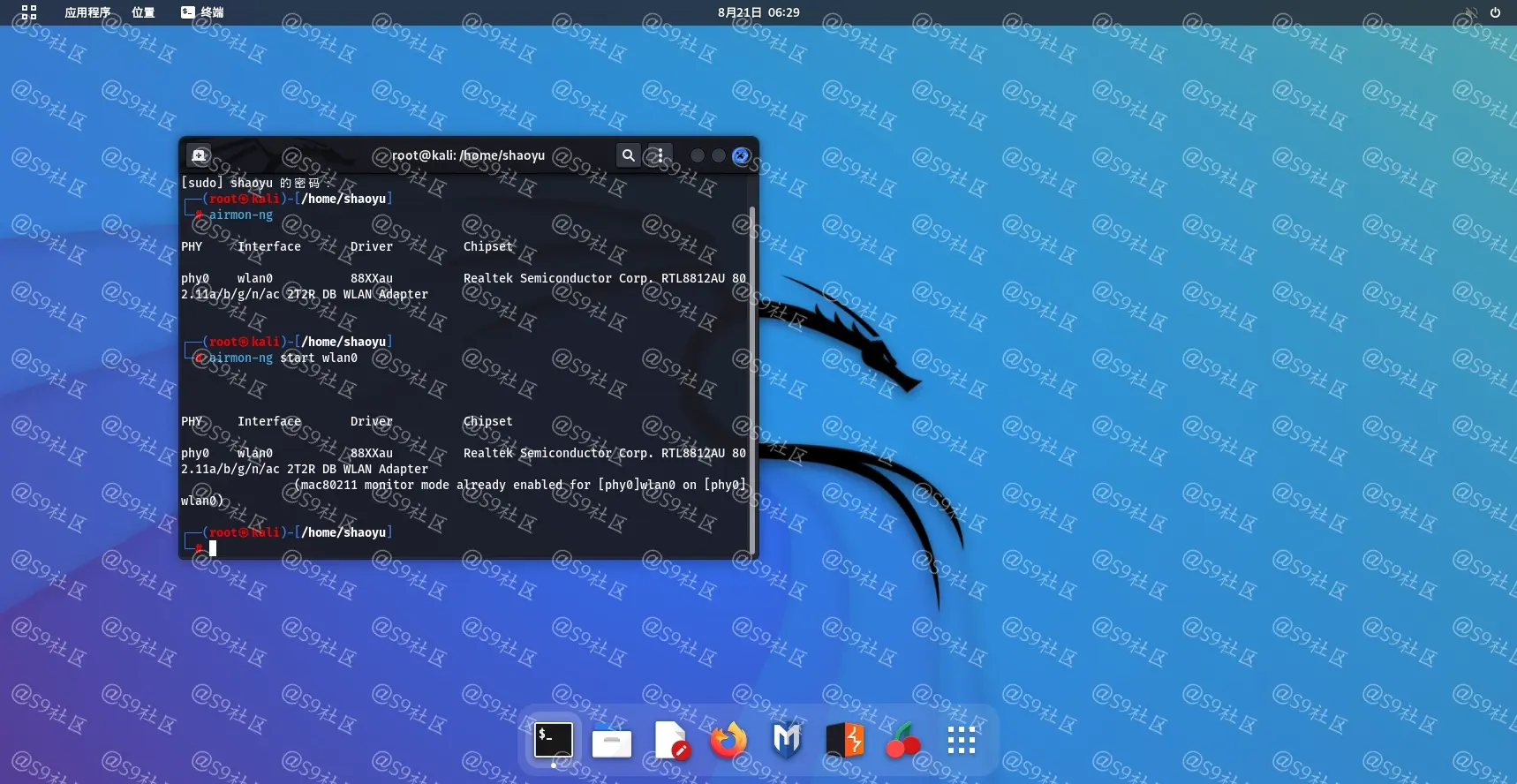The width and height of the screenshot is (1517, 784).
Task: Launch Burp Suite from the dock
Action: (845, 741)
